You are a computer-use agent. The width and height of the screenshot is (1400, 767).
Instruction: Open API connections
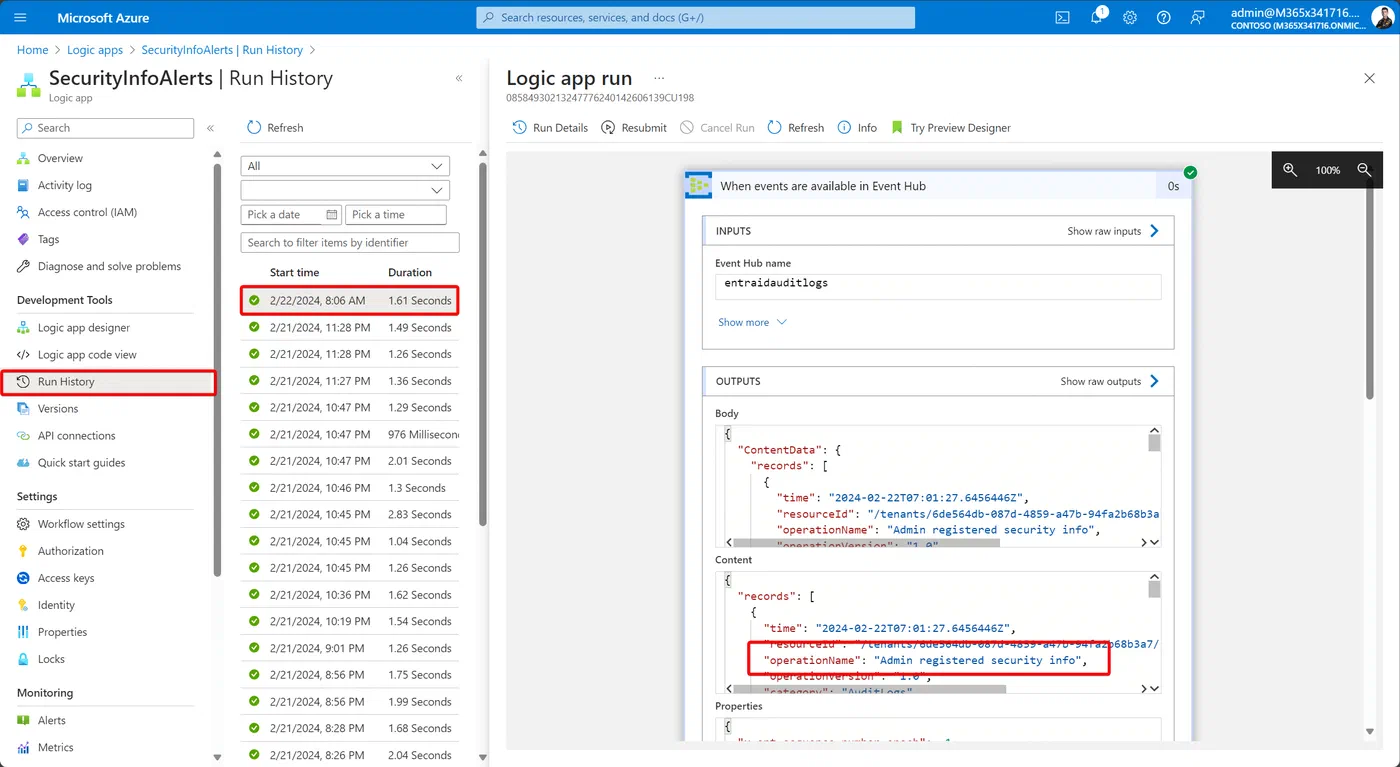point(76,436)
